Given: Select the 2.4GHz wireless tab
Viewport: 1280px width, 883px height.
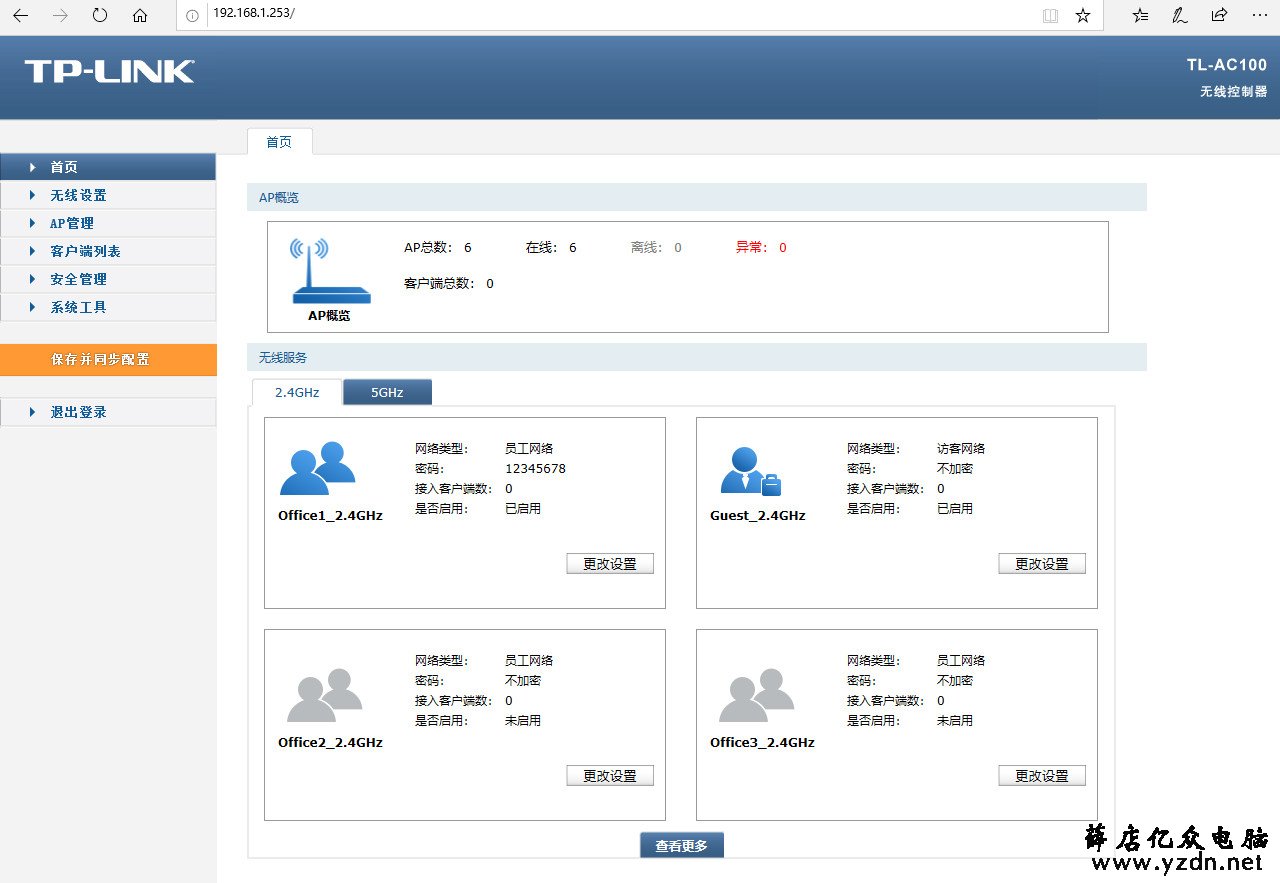Looking at the screenshot, I should (297, 392).
